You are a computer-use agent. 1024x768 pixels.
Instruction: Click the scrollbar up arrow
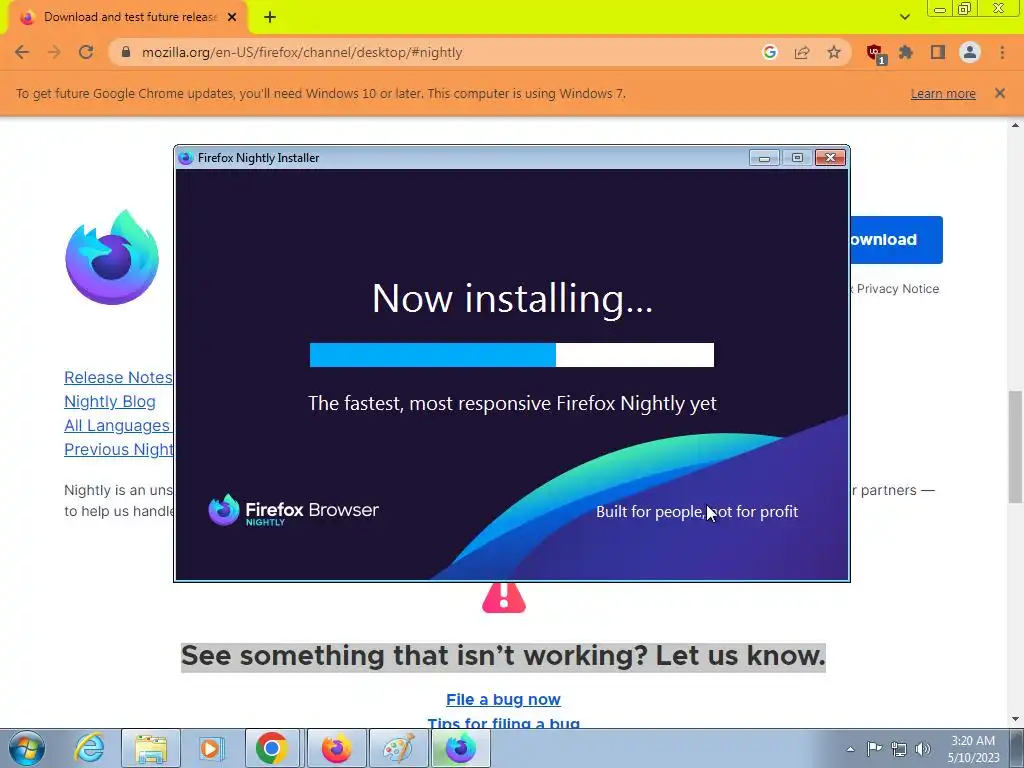click(x=1015, y=125)
